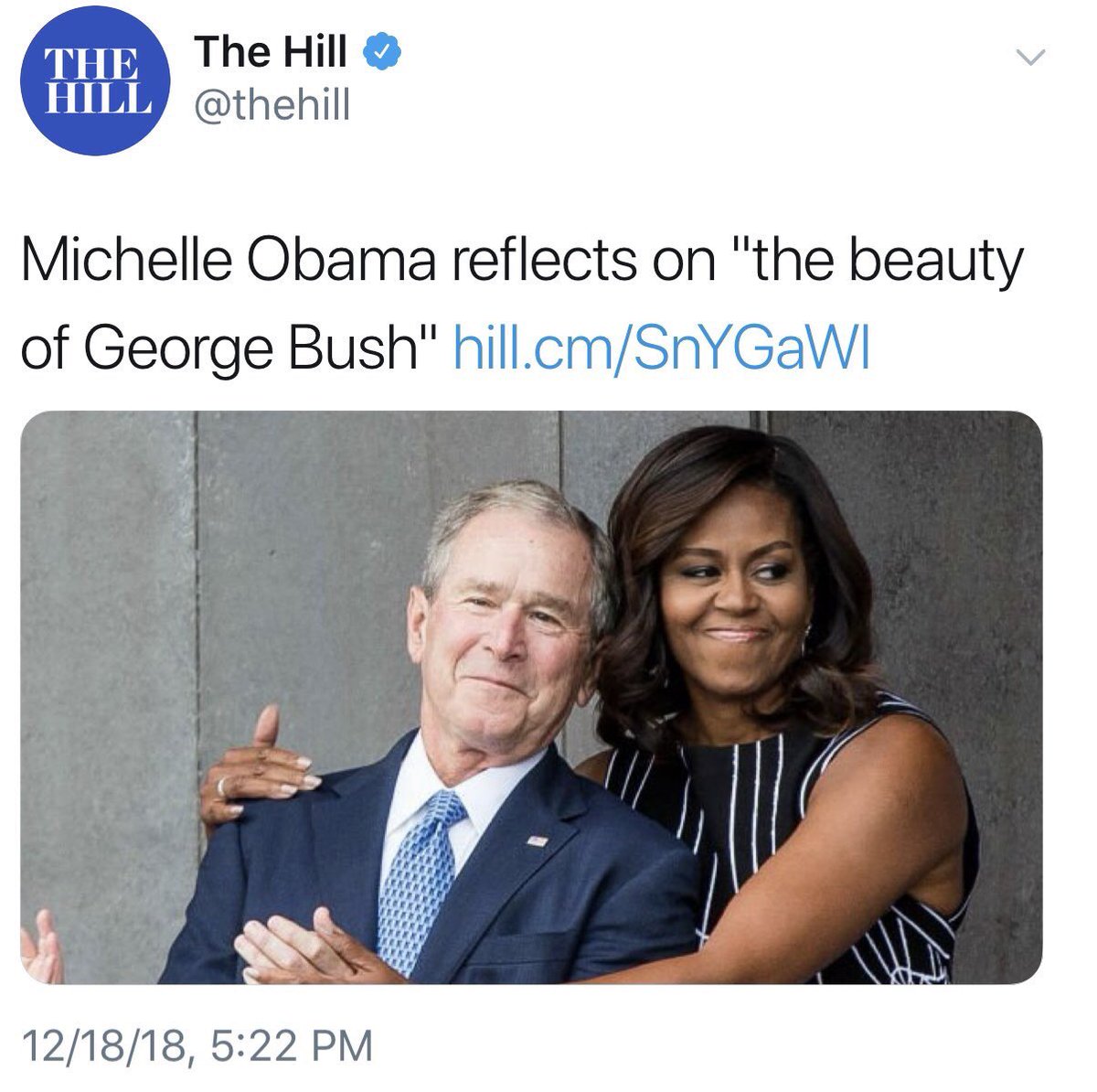1097x1092 pixels.
Task: Expand the tweet options chevron
Action: (1030, 58)
